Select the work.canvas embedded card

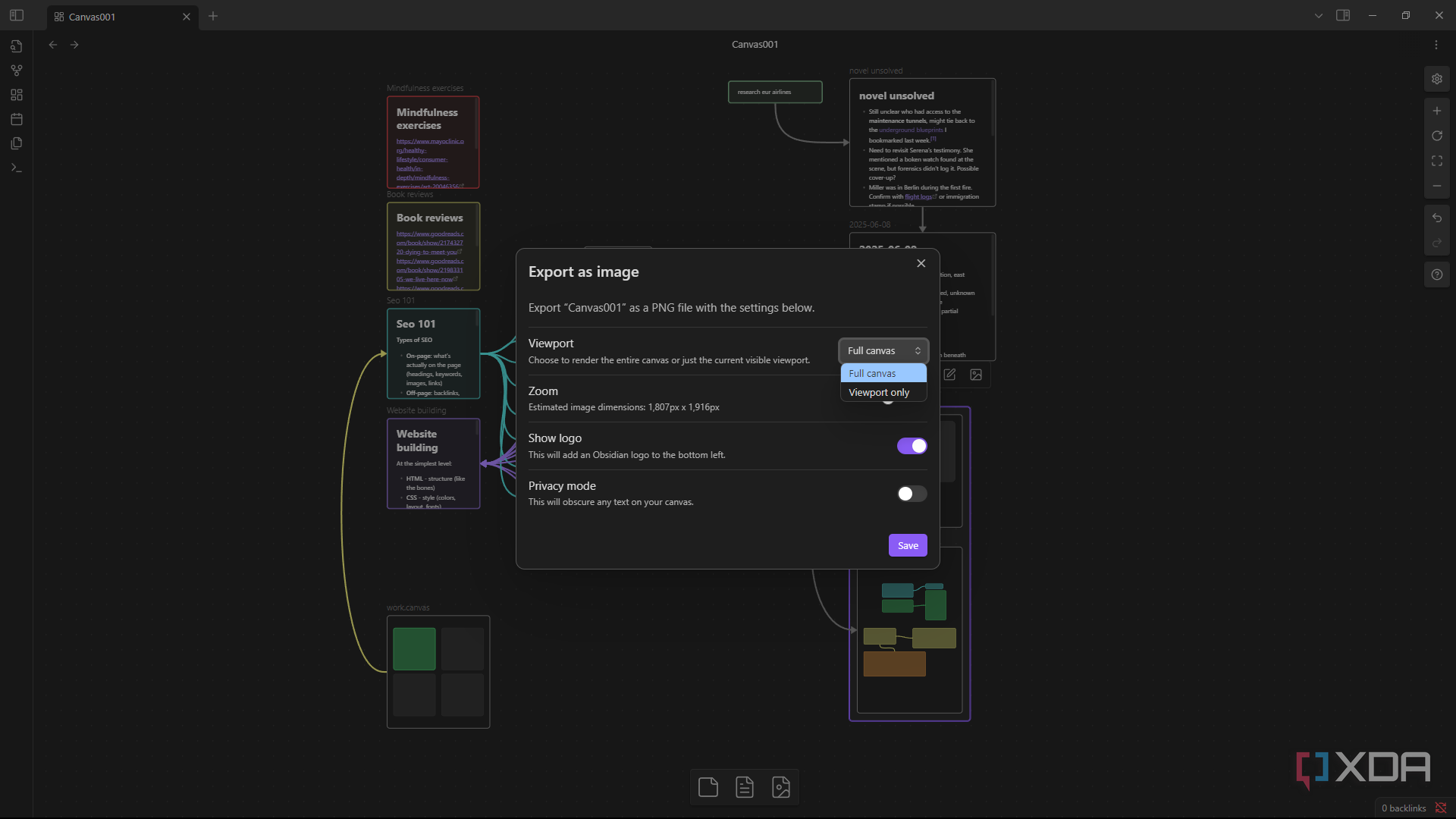[x=438, y=672]
